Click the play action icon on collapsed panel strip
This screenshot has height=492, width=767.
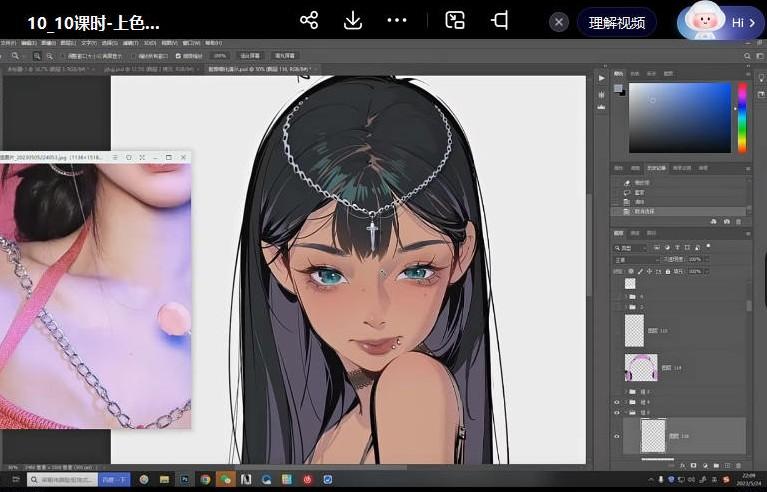[x=601, y=78]
